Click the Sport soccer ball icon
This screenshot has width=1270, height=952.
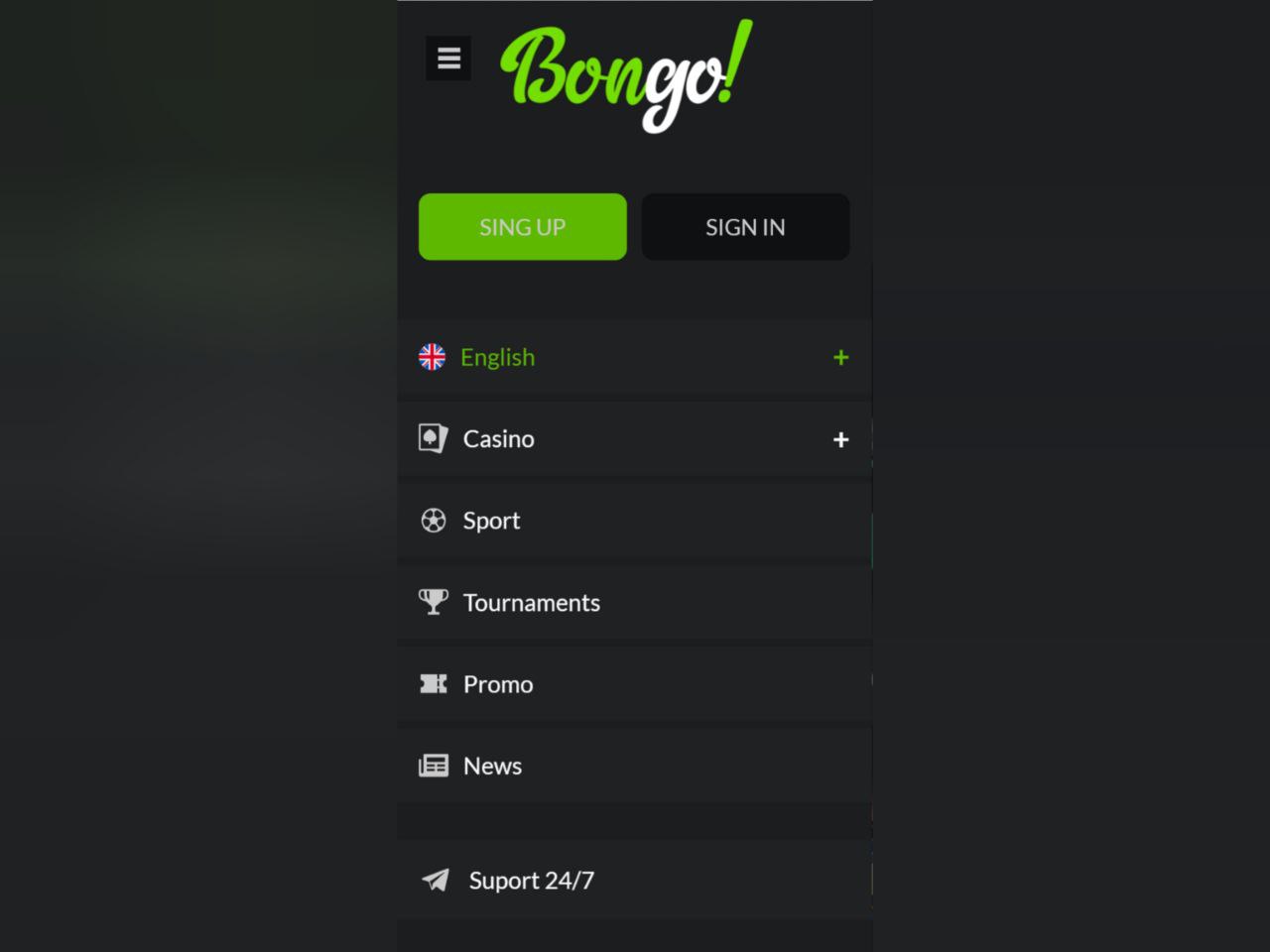(x=434, y=521)
